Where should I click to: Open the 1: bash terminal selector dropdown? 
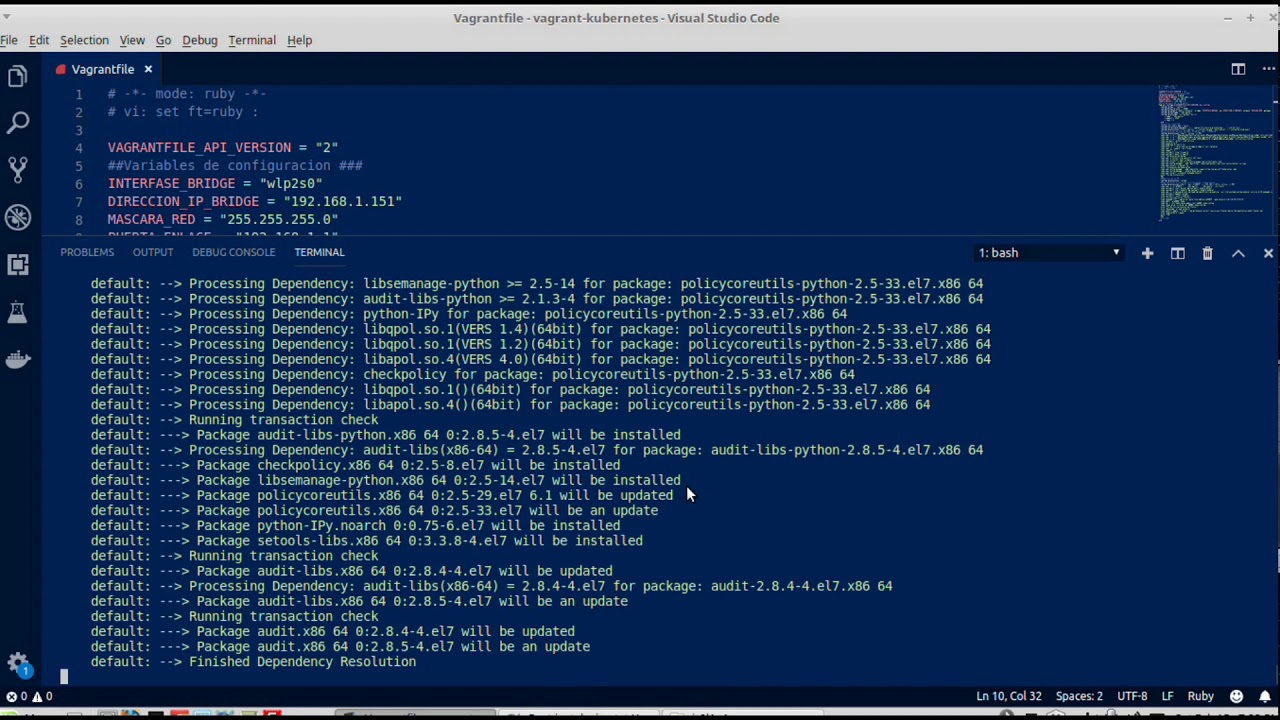click(1049, 253)
